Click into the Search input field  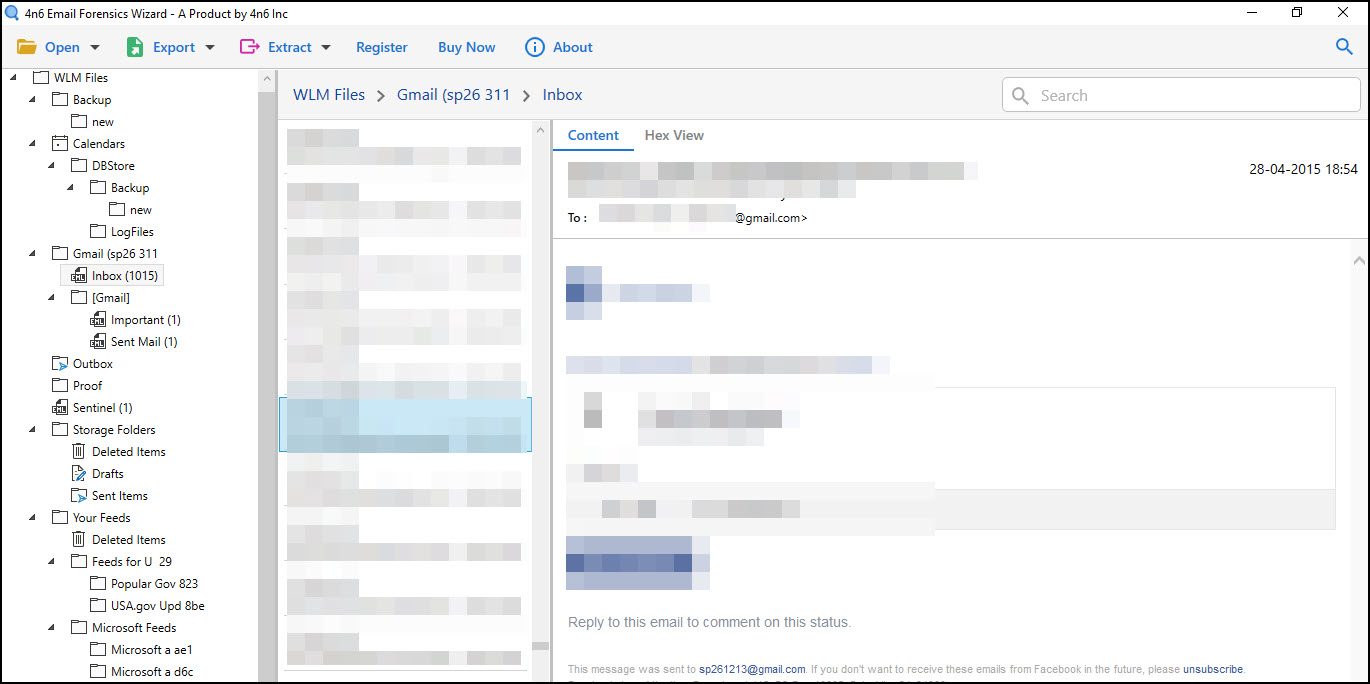(x=1181, y=95)
